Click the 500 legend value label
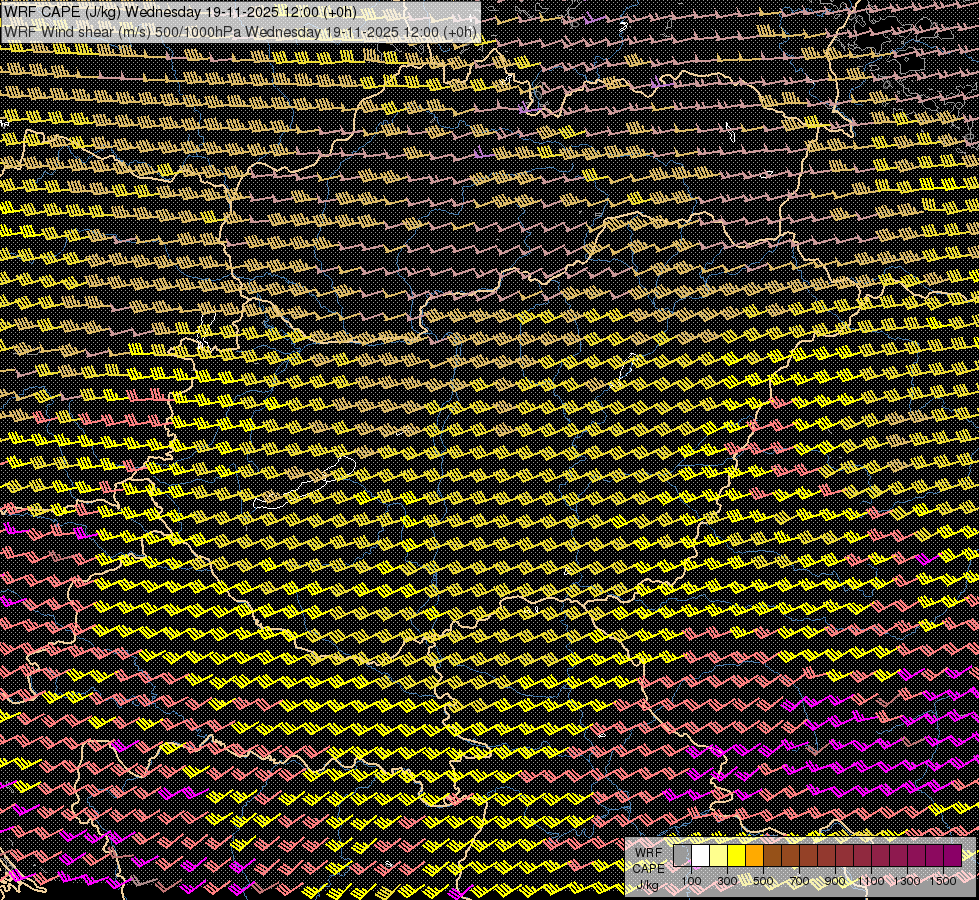This screenshot has height=900, width=979. 763,881
